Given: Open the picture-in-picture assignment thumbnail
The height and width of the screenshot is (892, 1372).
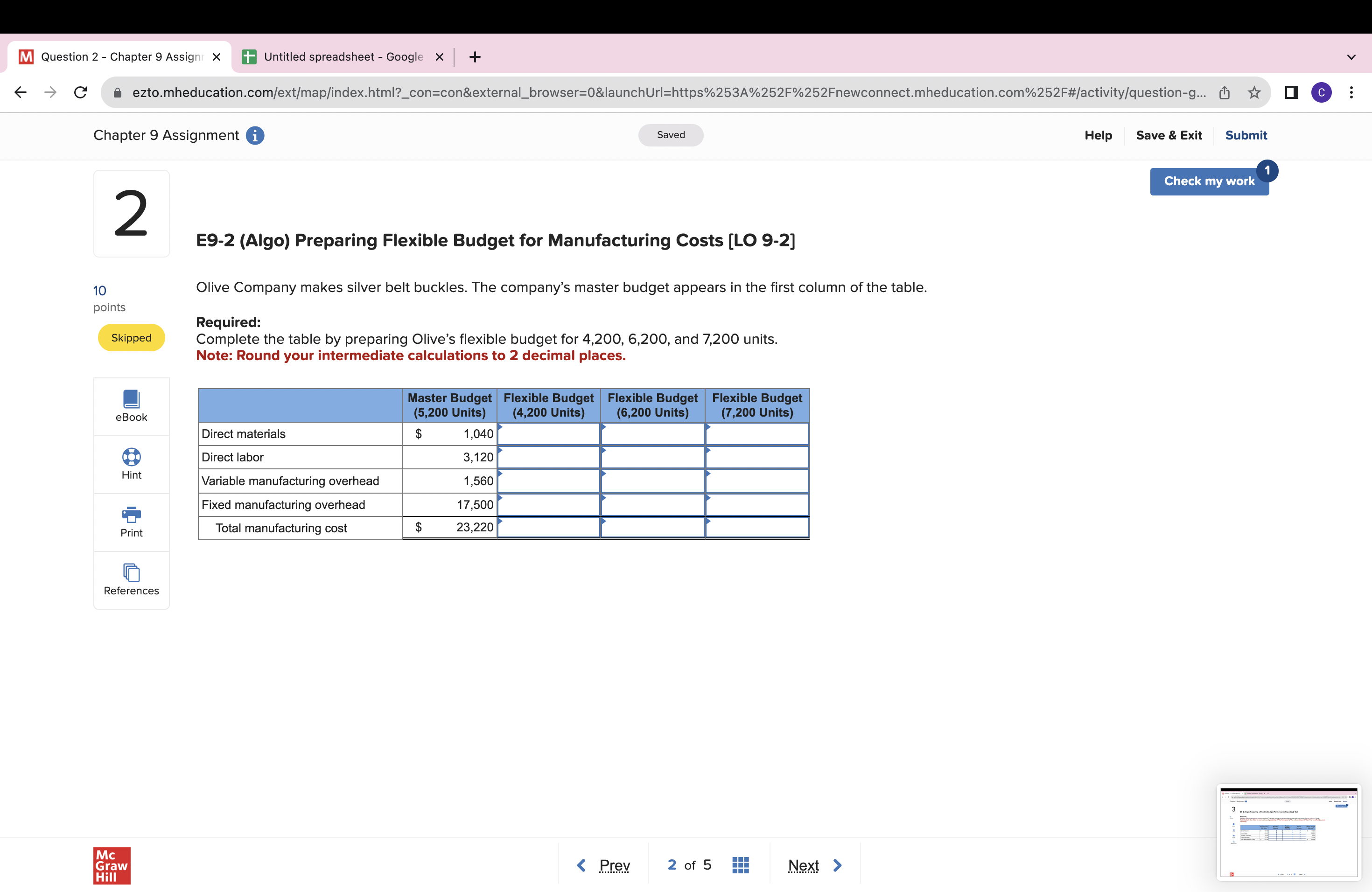Looking at the screenshot, I should click(x=1289, y=833).
